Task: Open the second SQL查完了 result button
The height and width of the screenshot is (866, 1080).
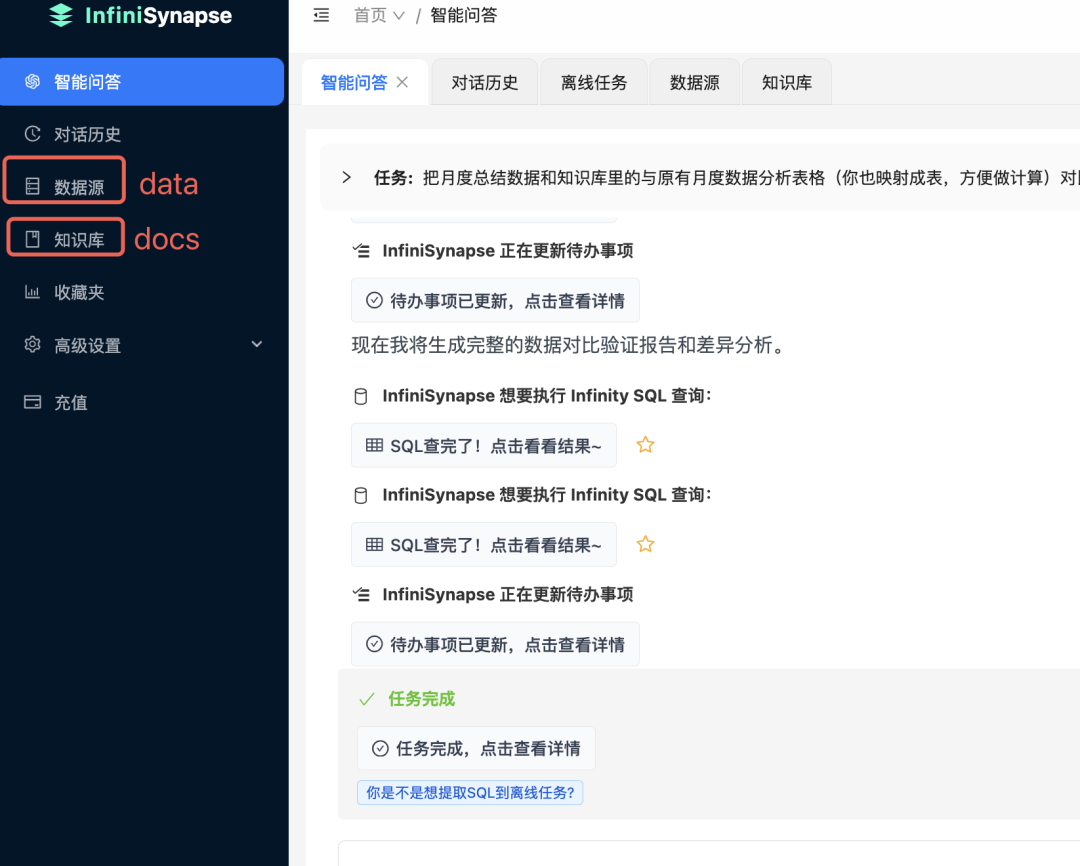Action: (x=484, y=545)
